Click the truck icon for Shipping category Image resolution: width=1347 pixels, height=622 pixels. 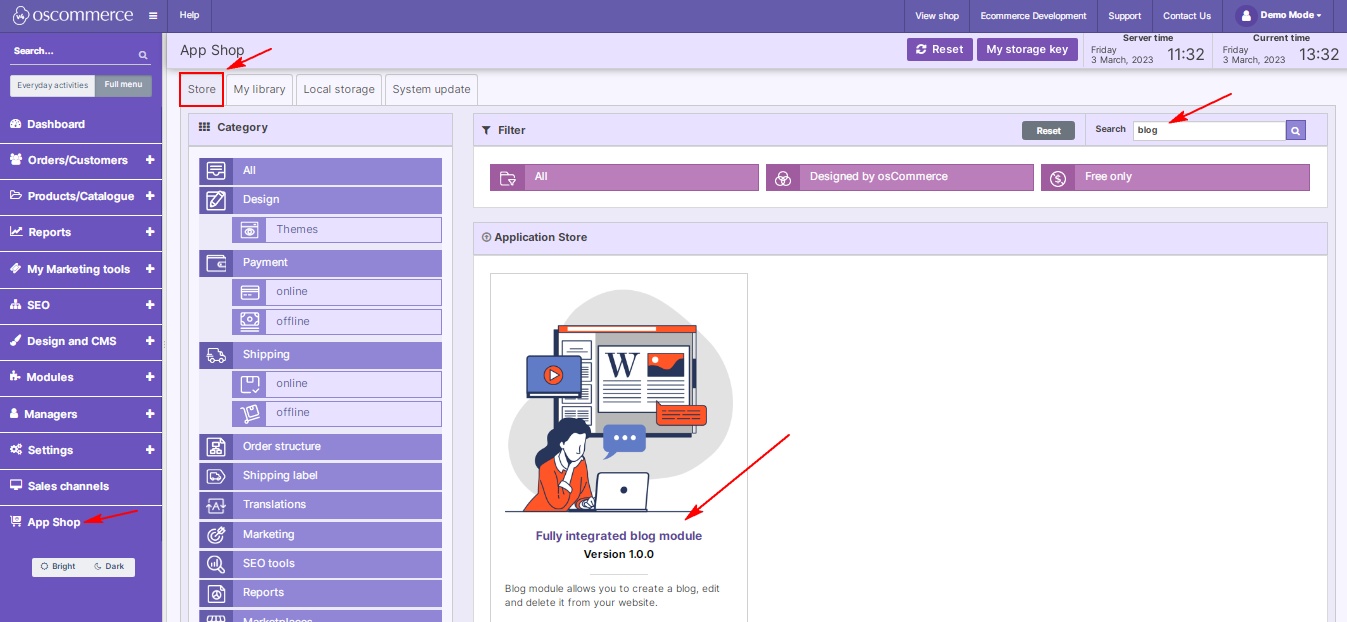tap(216, 355)
